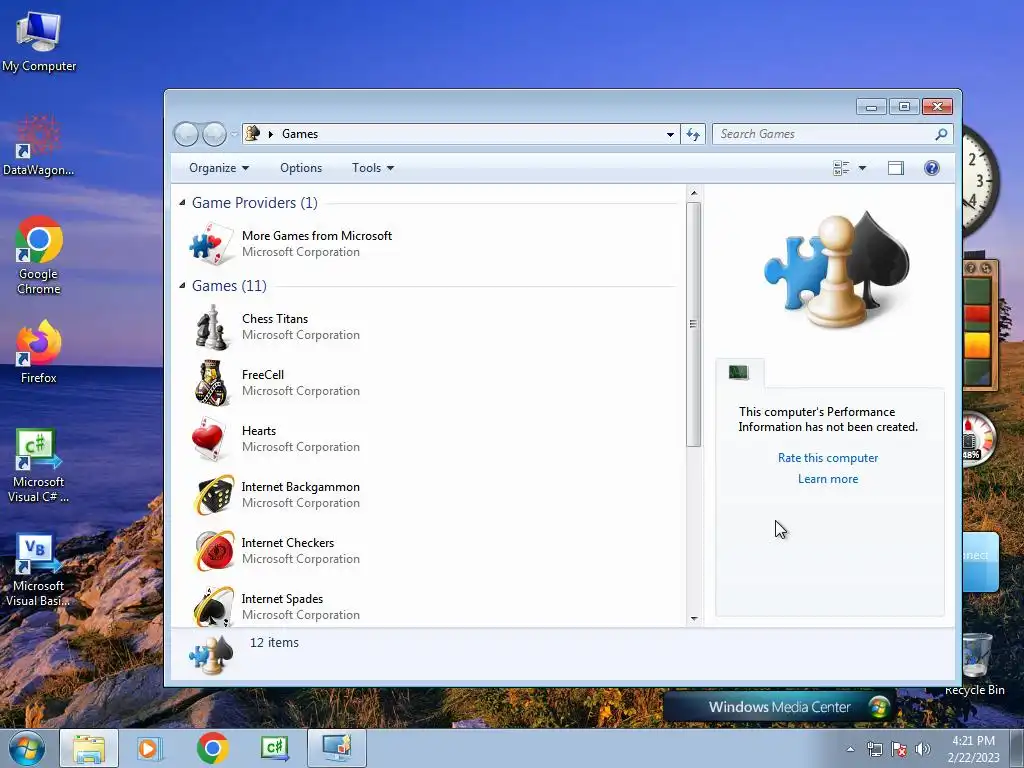This screenshot has width=1024, height=768.
Task: Open the My Computer desktop icon
Action: click(39, 40)
